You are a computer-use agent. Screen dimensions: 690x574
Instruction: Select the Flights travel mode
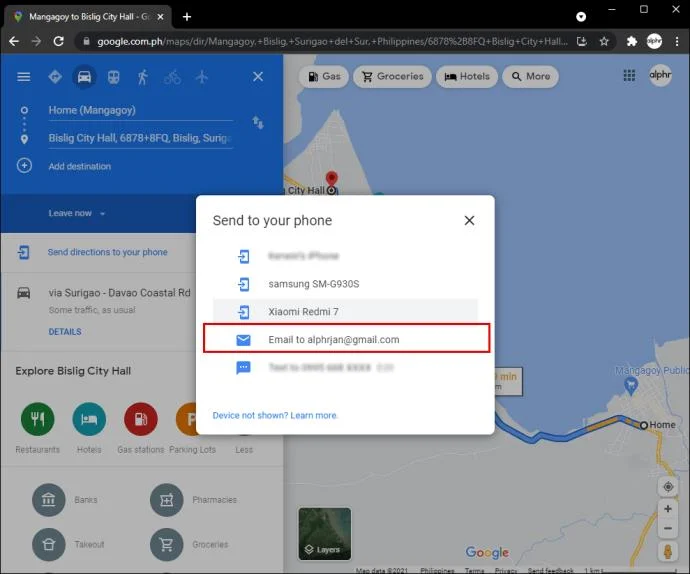pos(202,77)
